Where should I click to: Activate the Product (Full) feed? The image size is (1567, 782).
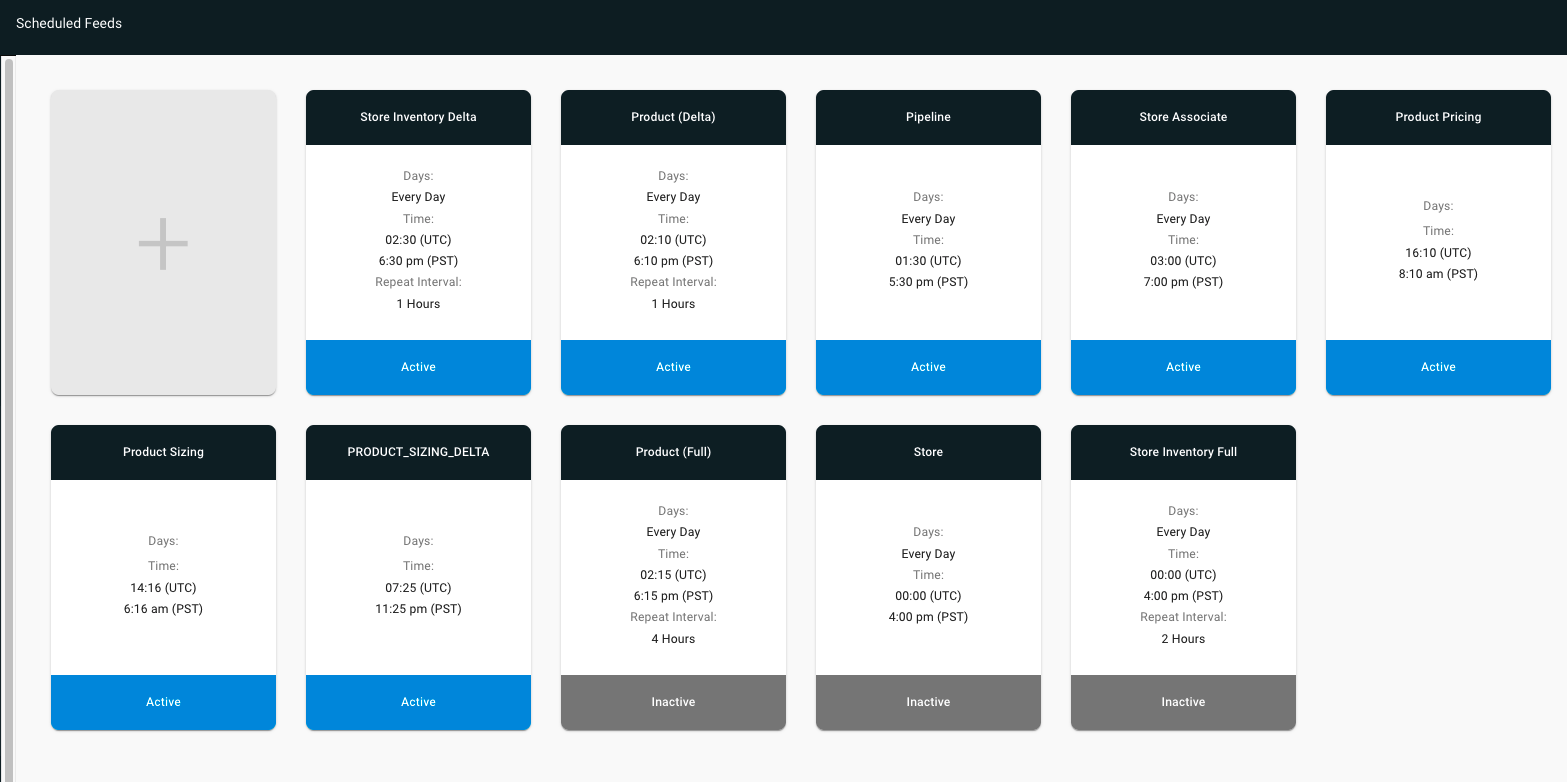pos(673,702)
